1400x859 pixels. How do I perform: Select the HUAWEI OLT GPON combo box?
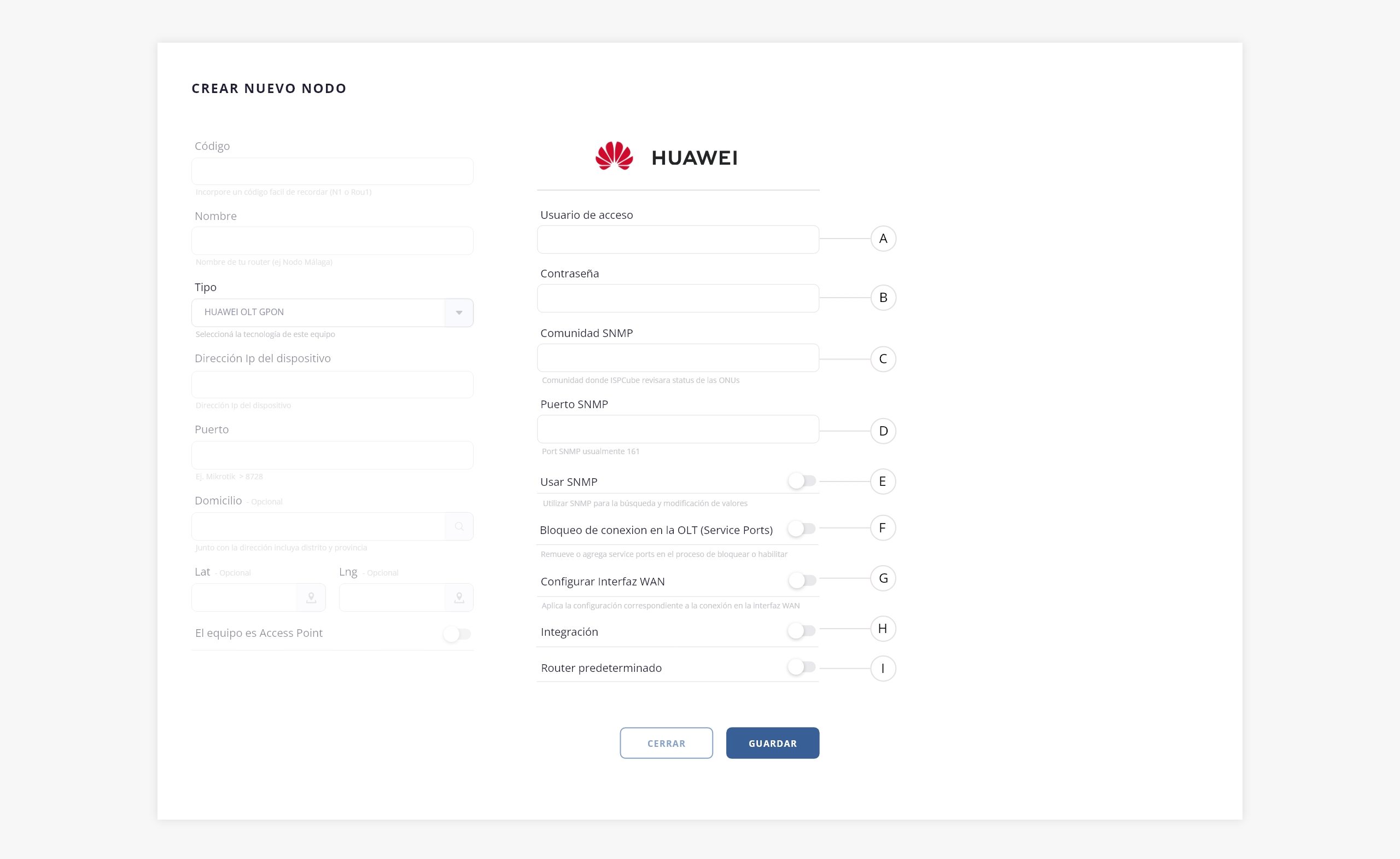tap(318, 312)
